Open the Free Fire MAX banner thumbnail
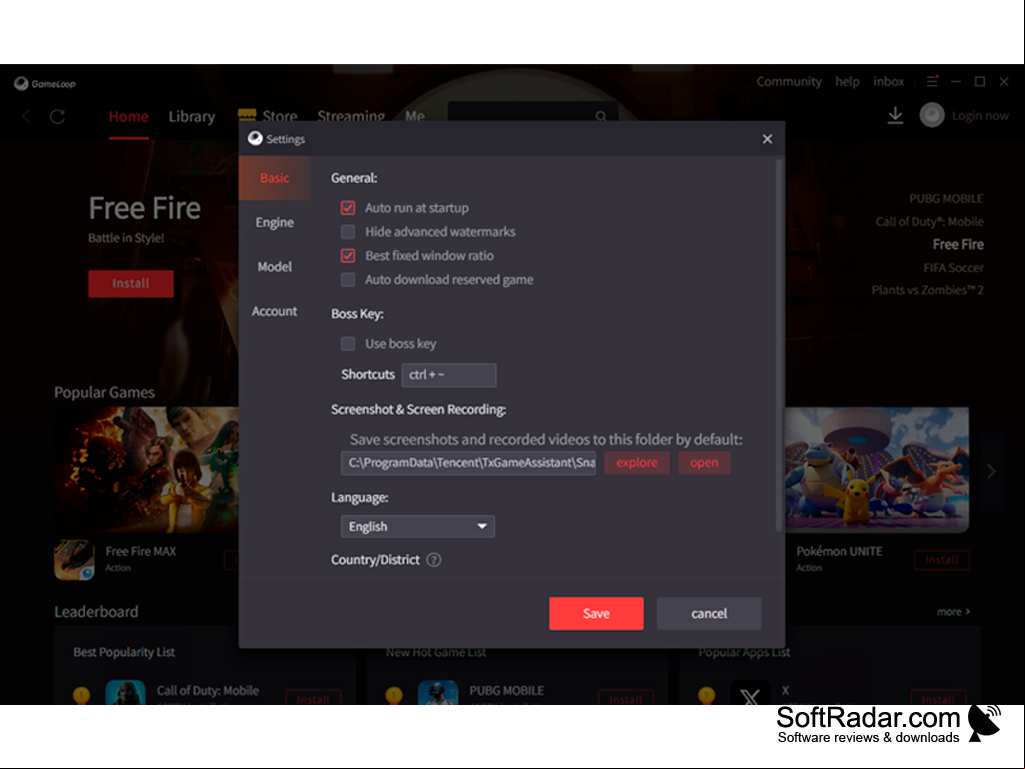The image size is (1025, 769). click(146, 470)
